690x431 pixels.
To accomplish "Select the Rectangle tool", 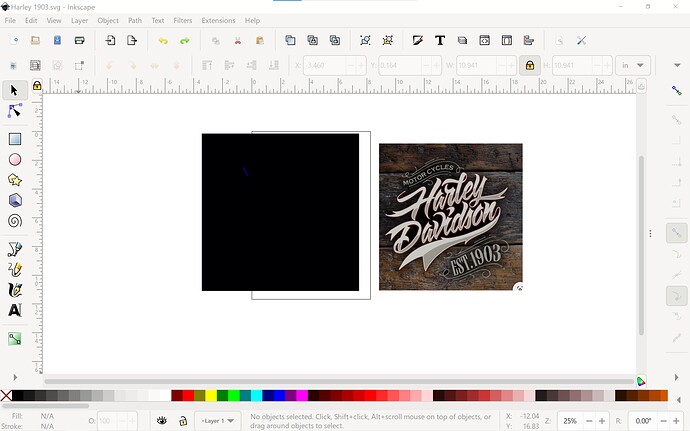I will [x=15, y=139].
